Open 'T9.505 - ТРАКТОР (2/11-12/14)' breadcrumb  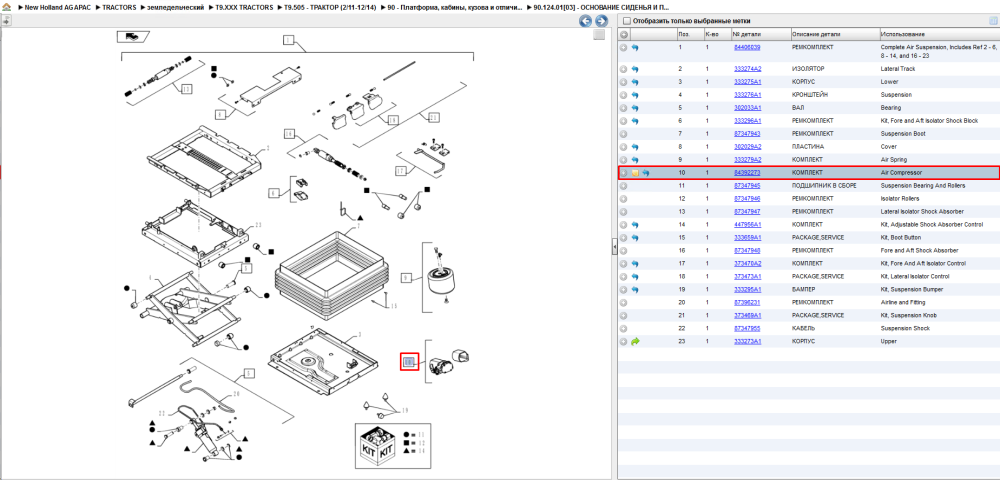click(329, 7)
